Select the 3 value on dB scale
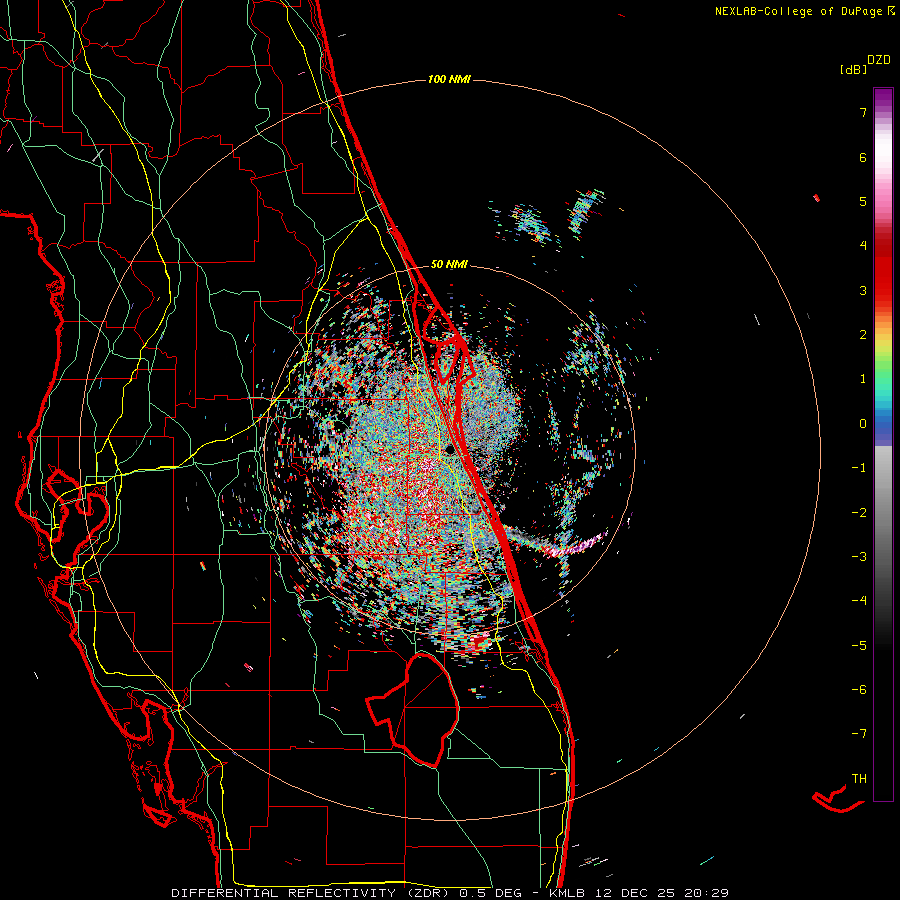Viewport: 900px width, 900px height. 863,290
